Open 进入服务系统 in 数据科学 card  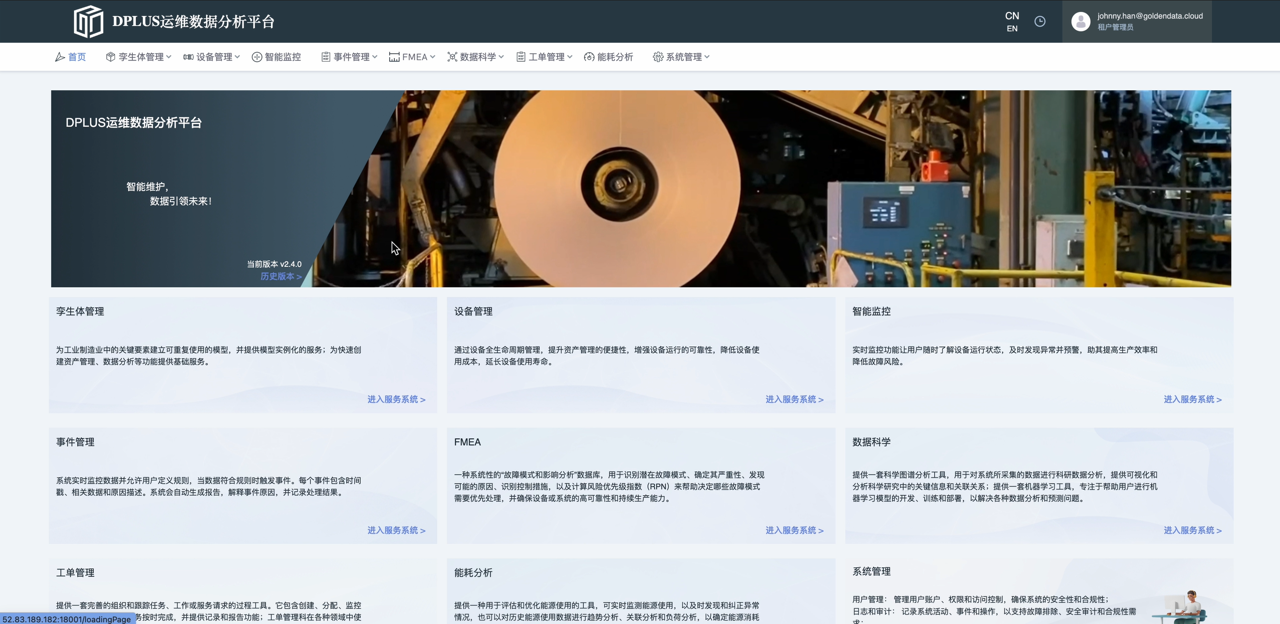1192,531
